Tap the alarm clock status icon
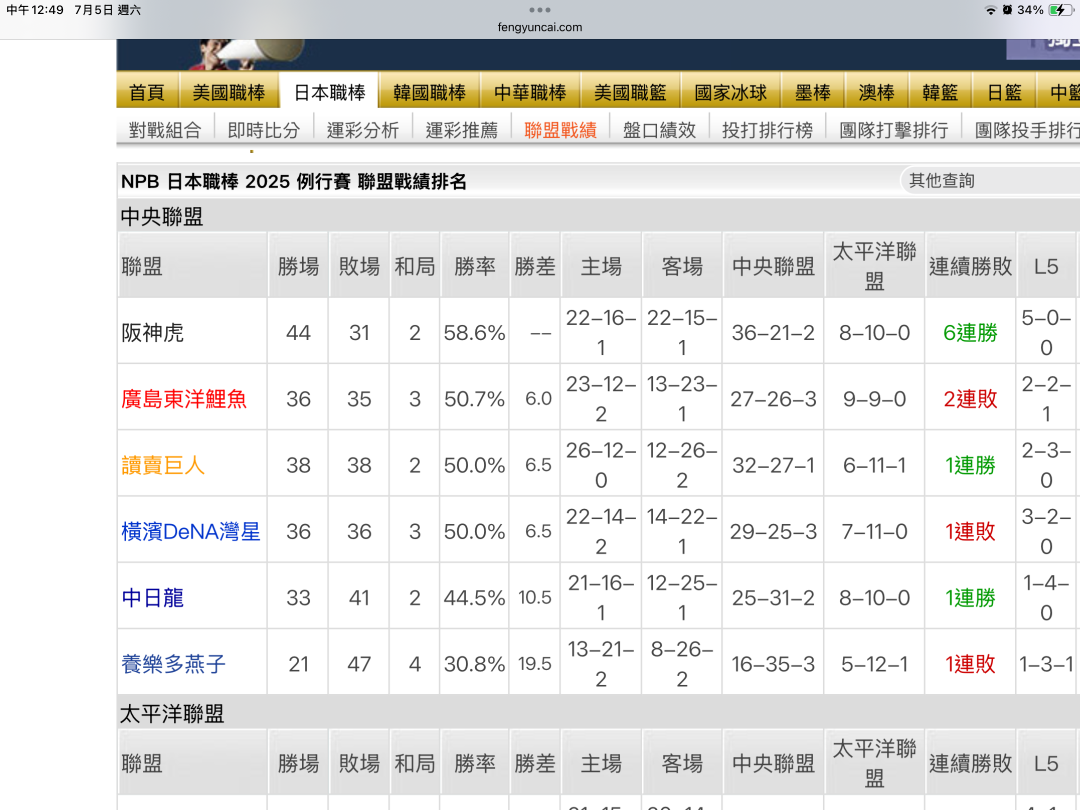Image resolution: width=1080 pixels, height=810 pixels. click(x=1007, y=10)
